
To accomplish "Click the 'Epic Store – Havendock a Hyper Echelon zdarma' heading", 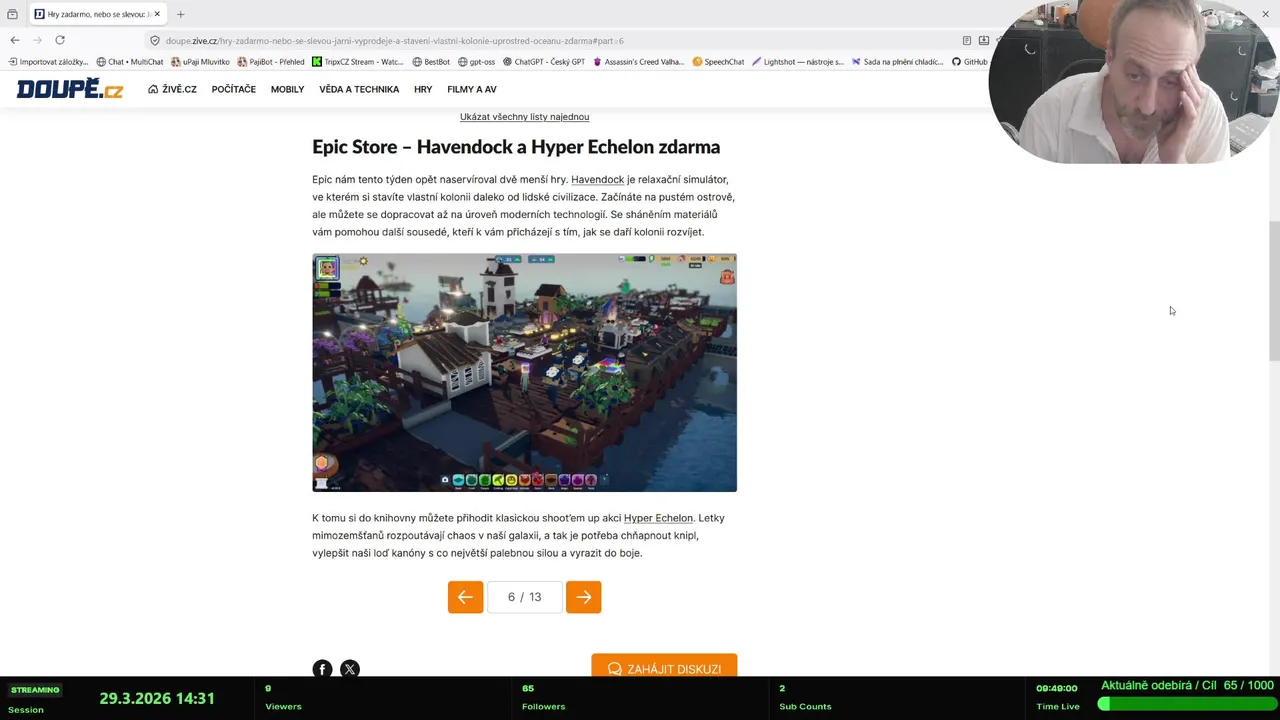I will (516, 147).
